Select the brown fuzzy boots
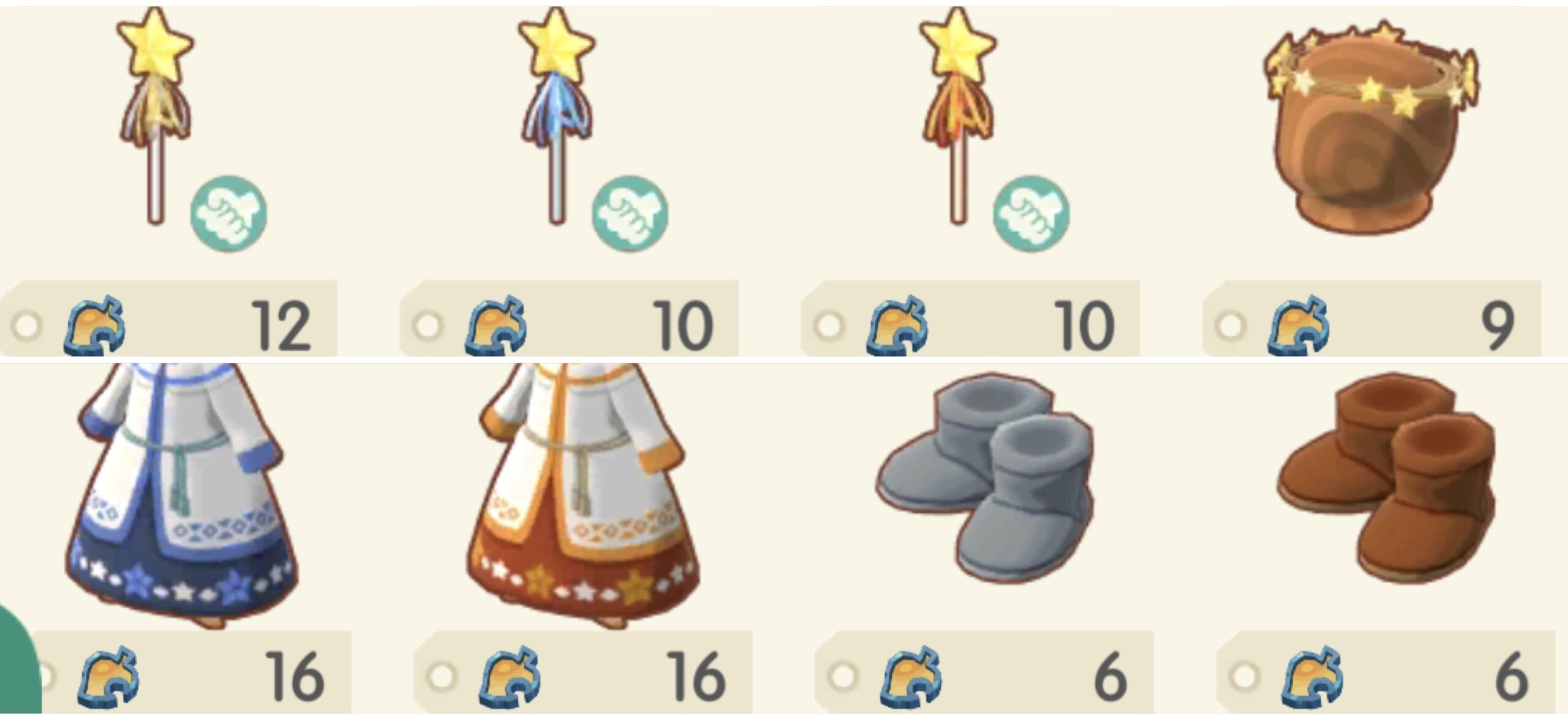Screen dimensions: 1568x716 tap(1387, 479)
